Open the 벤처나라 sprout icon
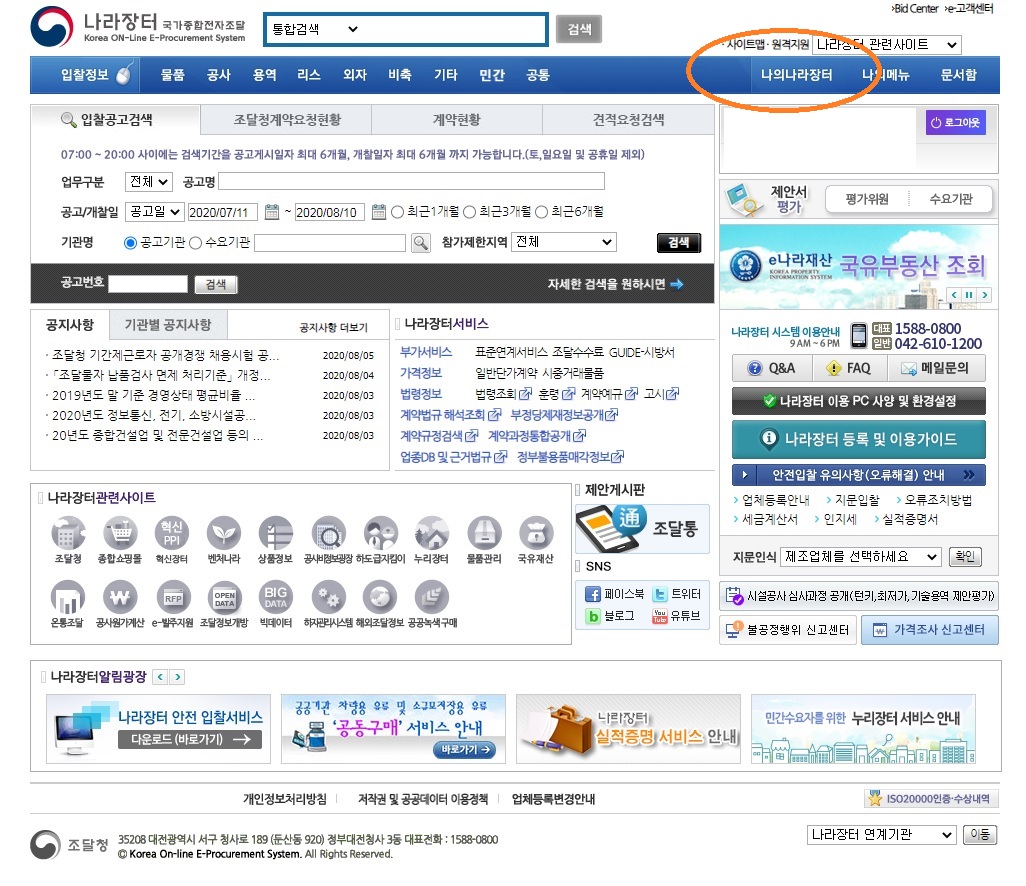Image resolution: width=1026 pixels, height=886 pixels. click(224, 533)
